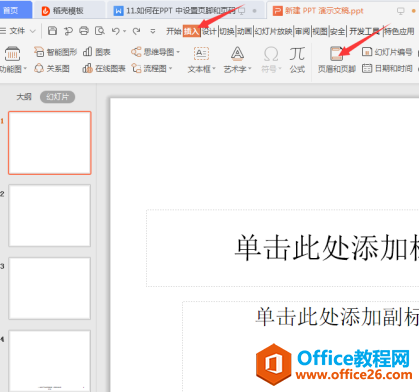Switch to the 安全 ribbon tab
The height and width of the screenshot is (392, 419).
coord(337,31)
